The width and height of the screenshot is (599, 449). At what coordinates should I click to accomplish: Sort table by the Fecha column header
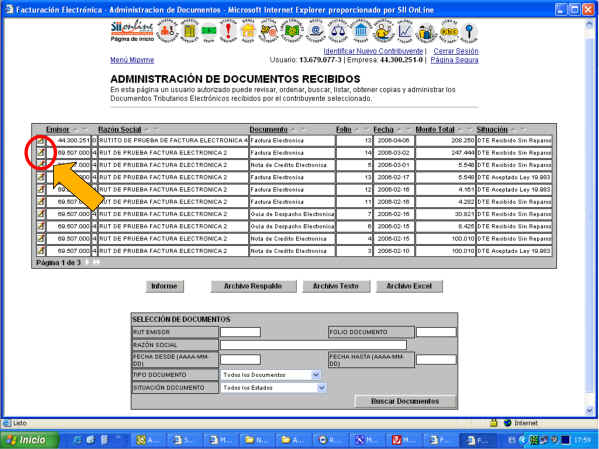tap(383, 130)
